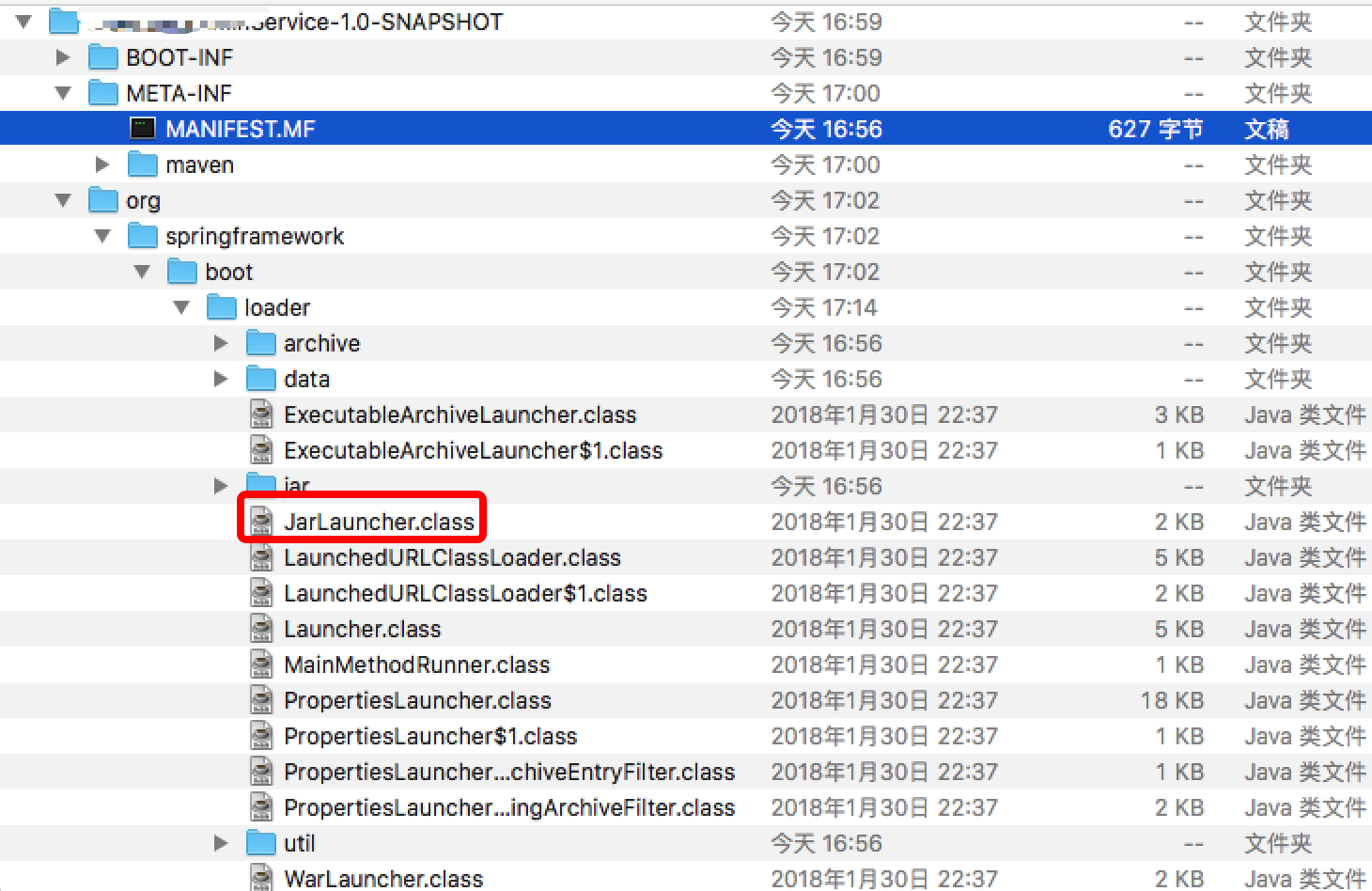
Task: Select the BOOT-INF folder name
Action: click(x=179, y=57)
